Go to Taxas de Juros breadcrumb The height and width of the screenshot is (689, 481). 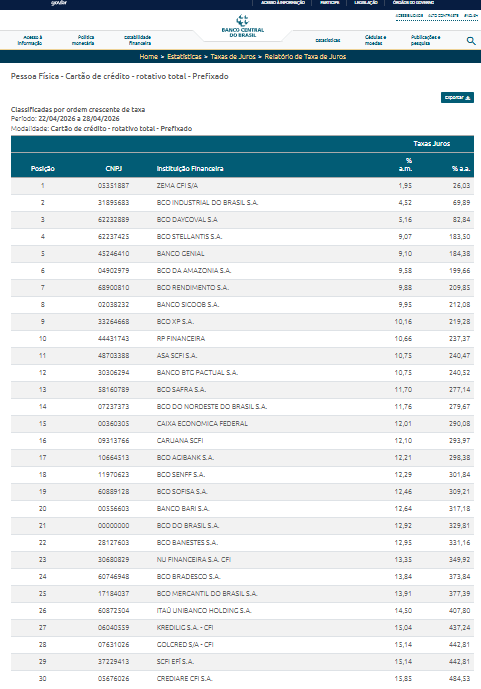point(233,57)
